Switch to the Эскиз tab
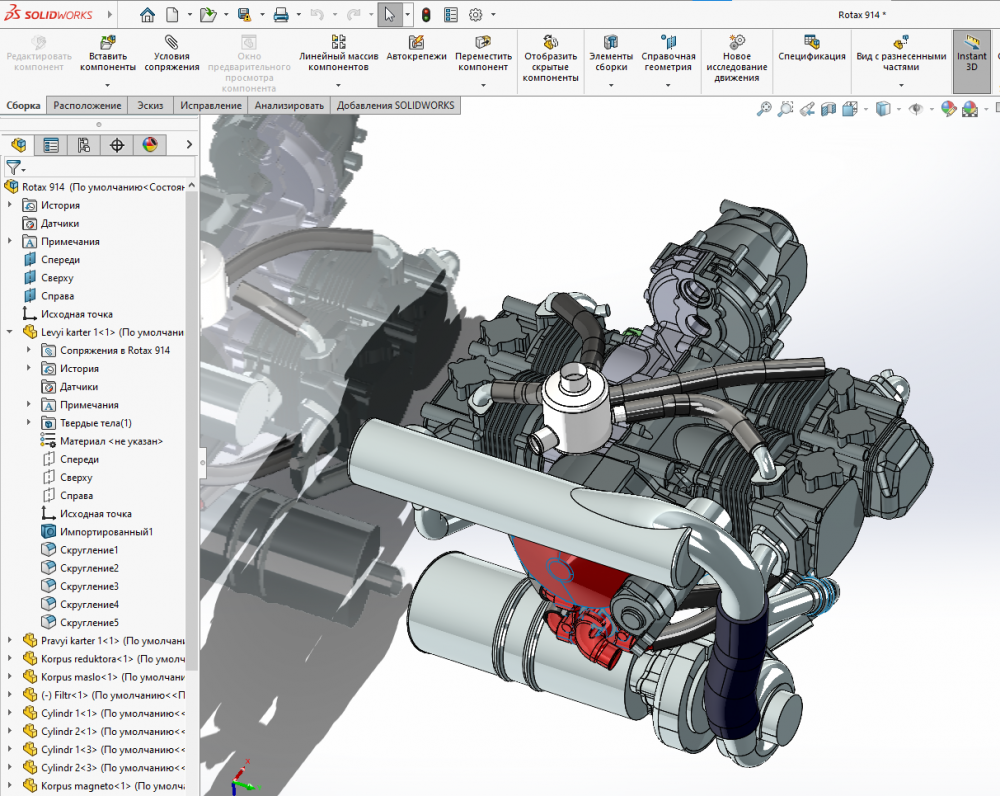 click(150, 105)
